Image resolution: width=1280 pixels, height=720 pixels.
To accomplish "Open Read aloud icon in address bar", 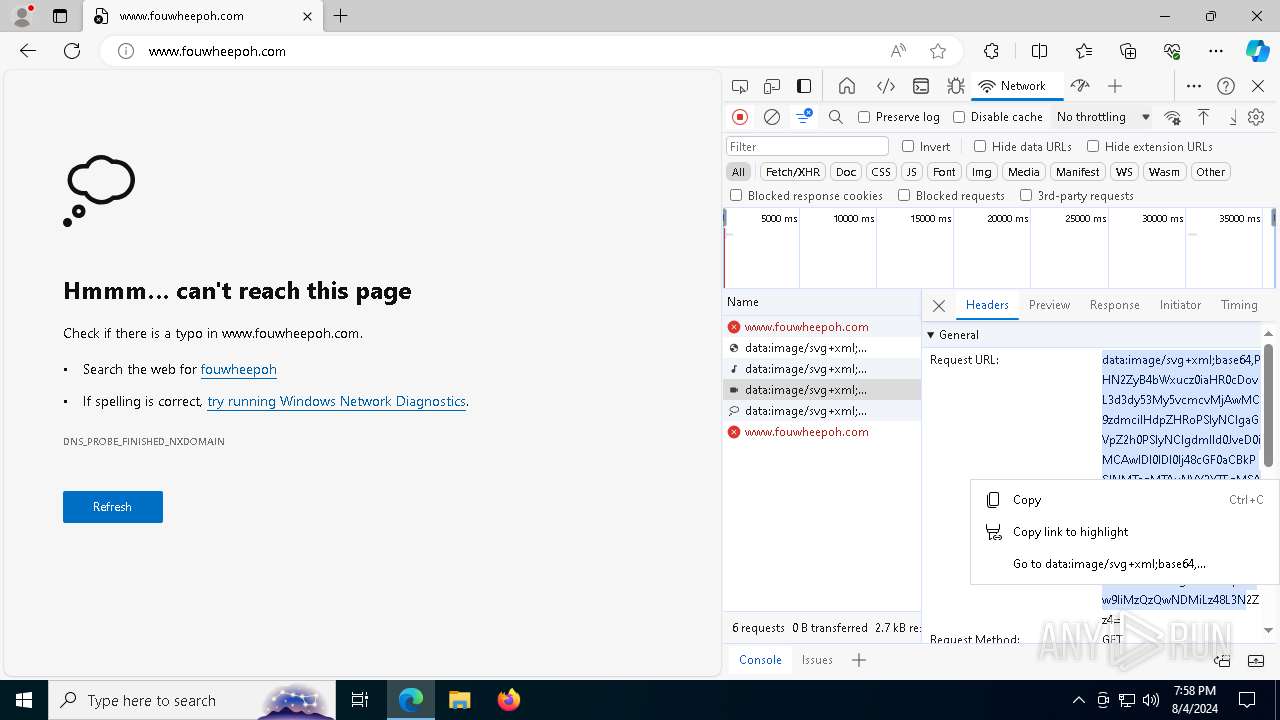I will pyautogui.click(x=898, y=51).
